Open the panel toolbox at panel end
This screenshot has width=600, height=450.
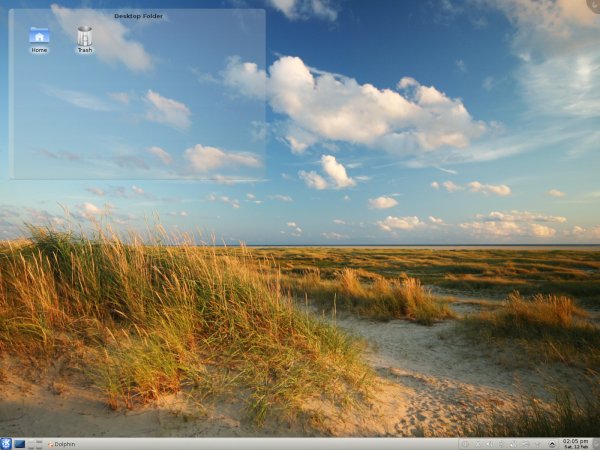coord(596,444)
